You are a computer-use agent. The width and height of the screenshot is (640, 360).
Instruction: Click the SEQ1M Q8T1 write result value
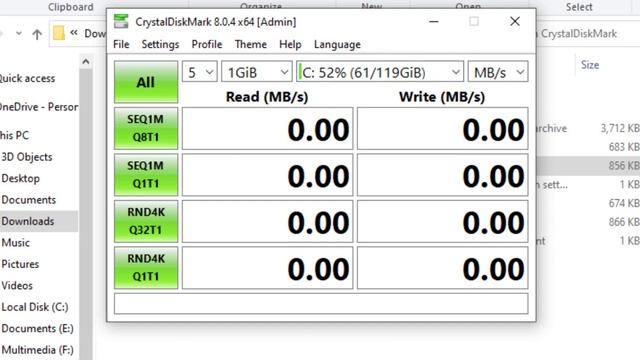coord(442,129)
